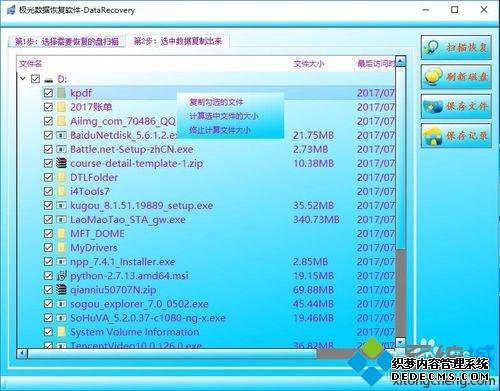Click the vertical scrollbar up arrow
This screenshot has width=500, height=391.
400,61
